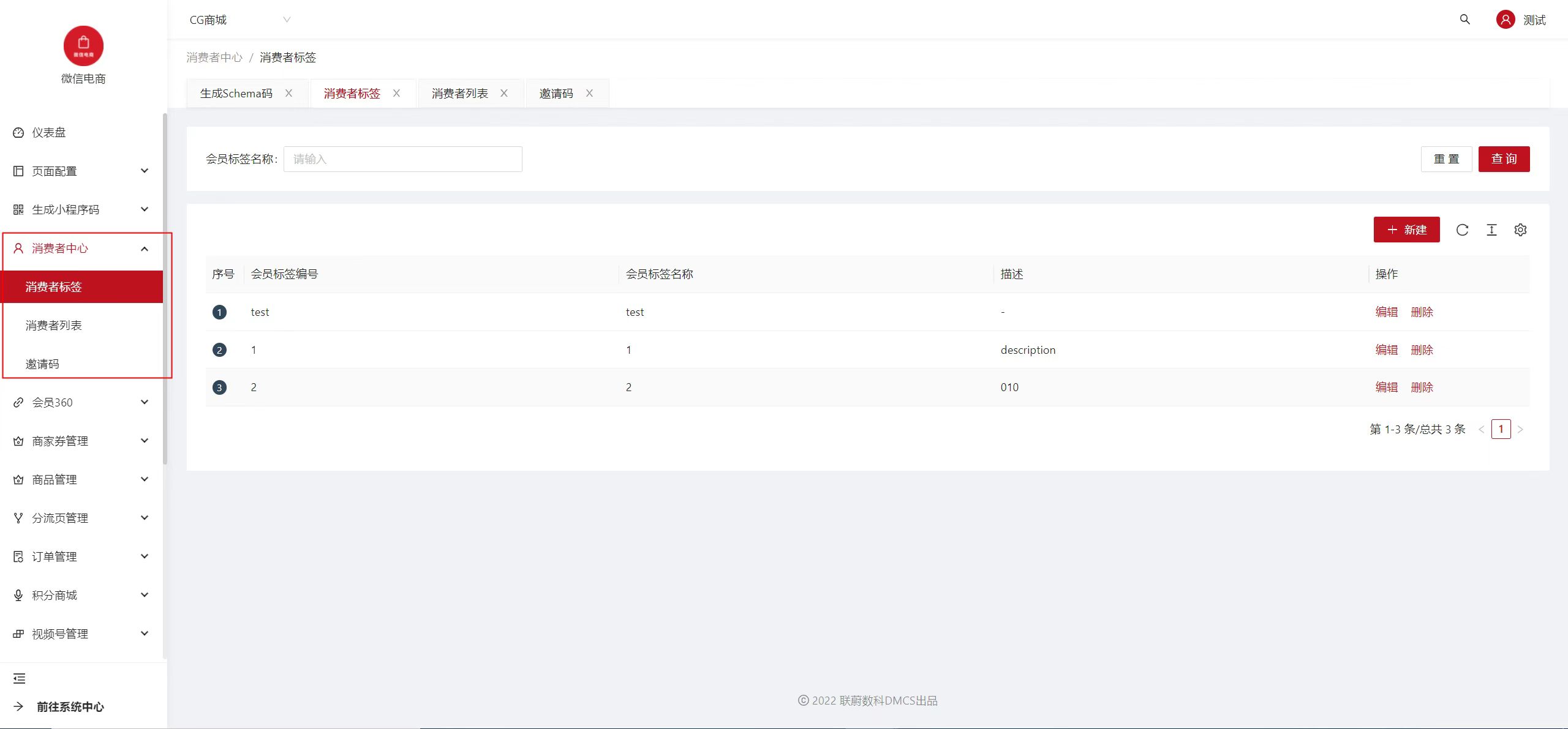Click the 测试 user avatar icon
1568x729 pixels.
click(x=1506, y=20)
